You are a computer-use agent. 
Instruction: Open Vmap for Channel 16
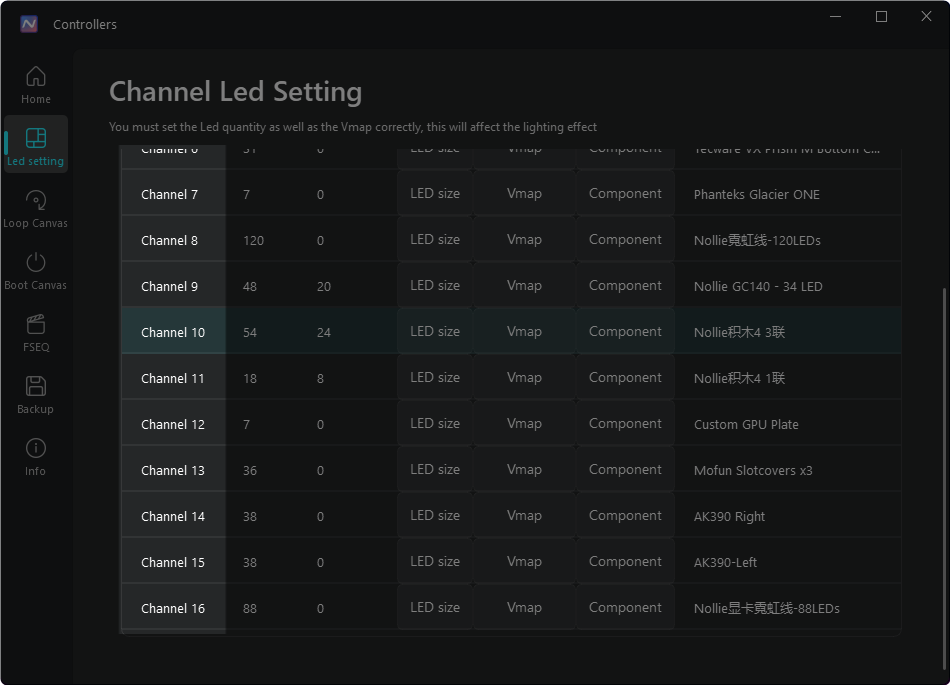(x=524, y=607)
